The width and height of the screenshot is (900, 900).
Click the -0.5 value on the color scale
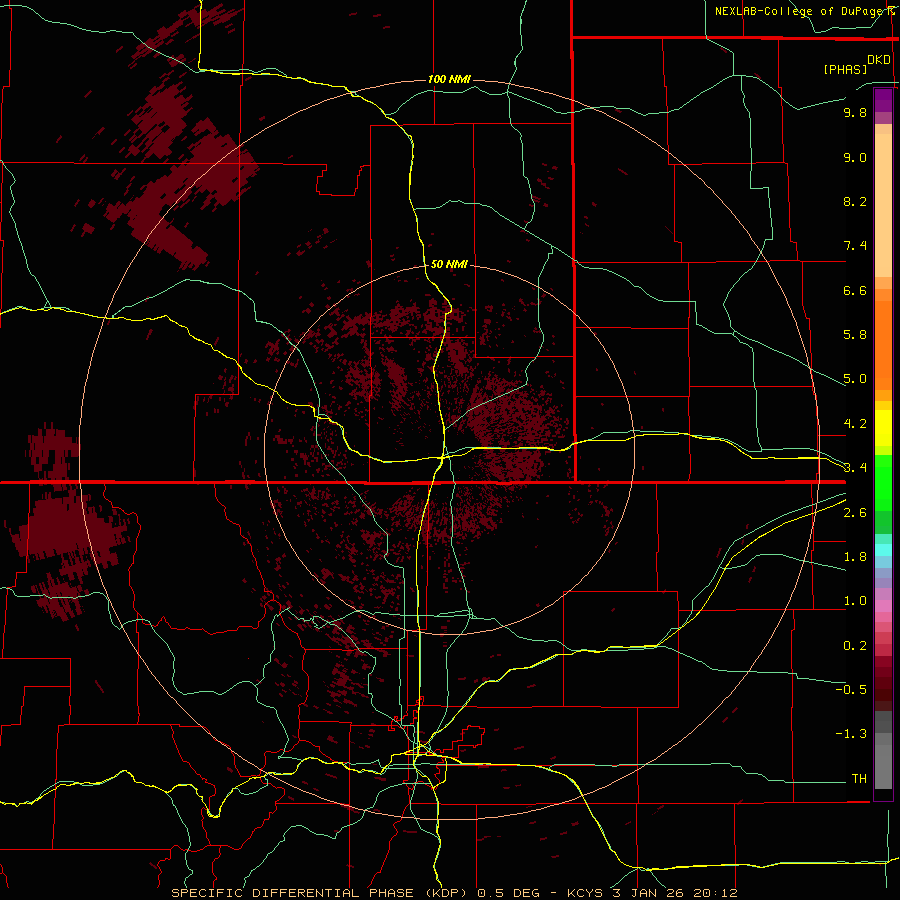851,690
